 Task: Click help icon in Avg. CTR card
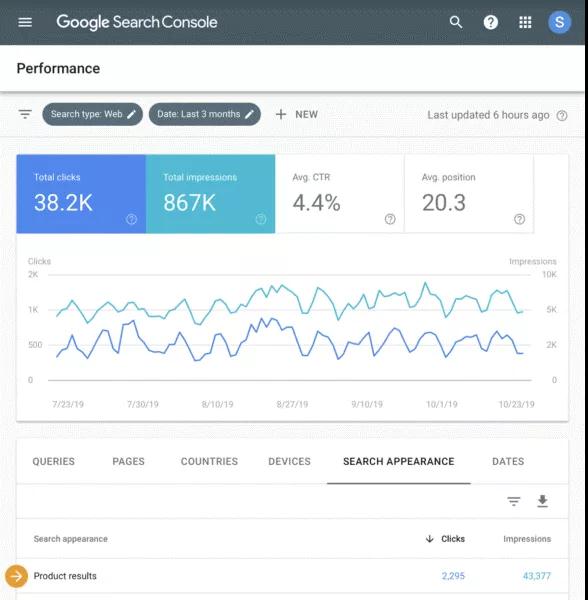(390, 219)
